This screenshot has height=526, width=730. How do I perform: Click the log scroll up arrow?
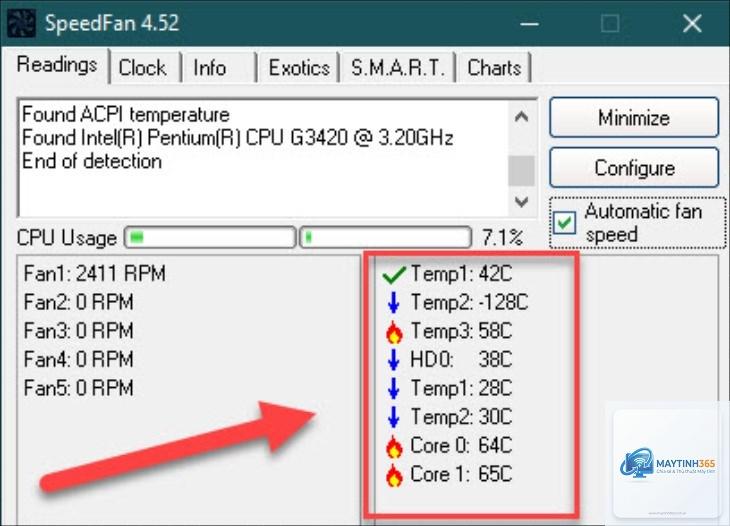[521, 116]
